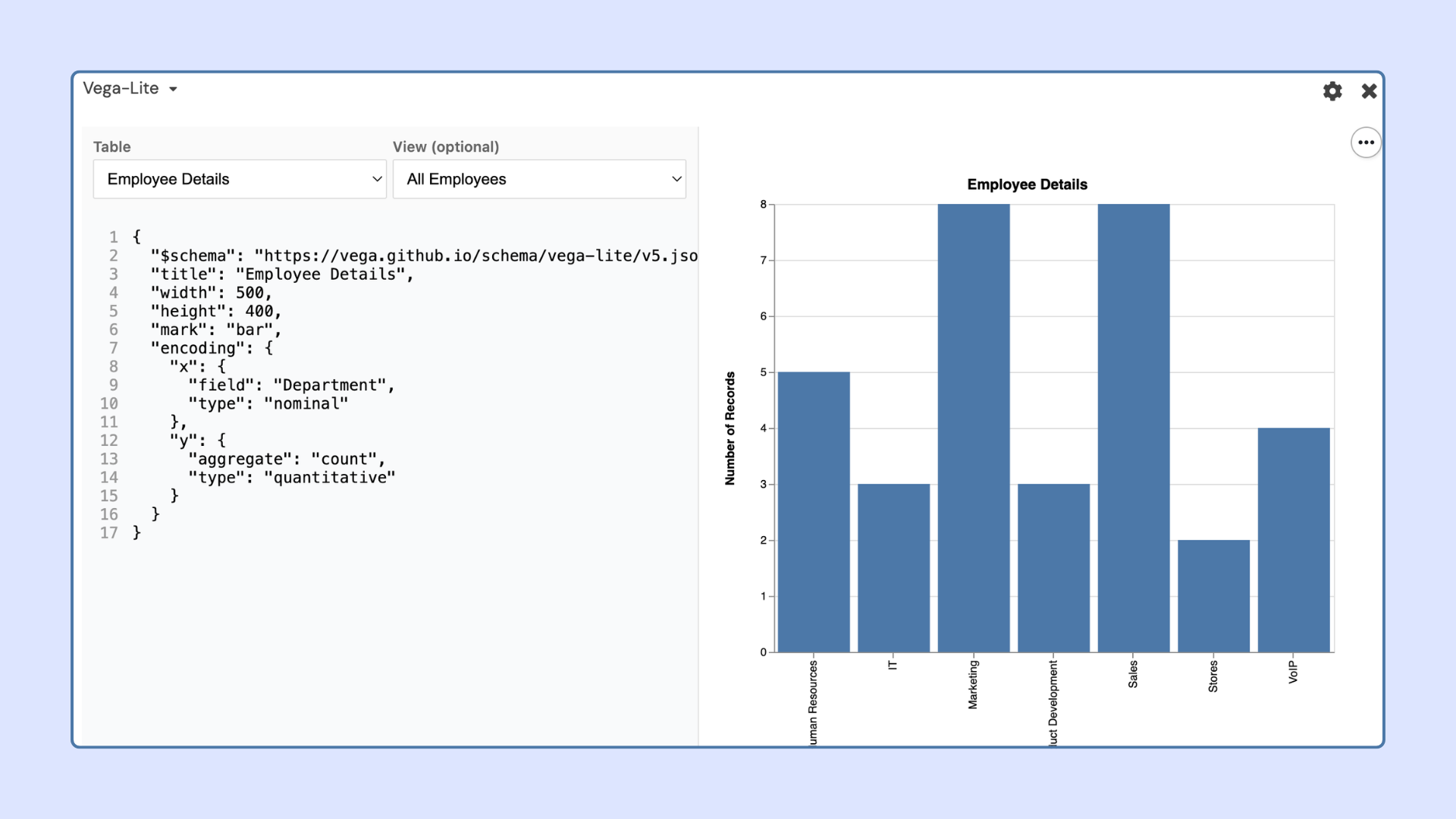Click the Vega-Lite widget title
This screenshot has height=819, width=1456.
coord(121,89)
